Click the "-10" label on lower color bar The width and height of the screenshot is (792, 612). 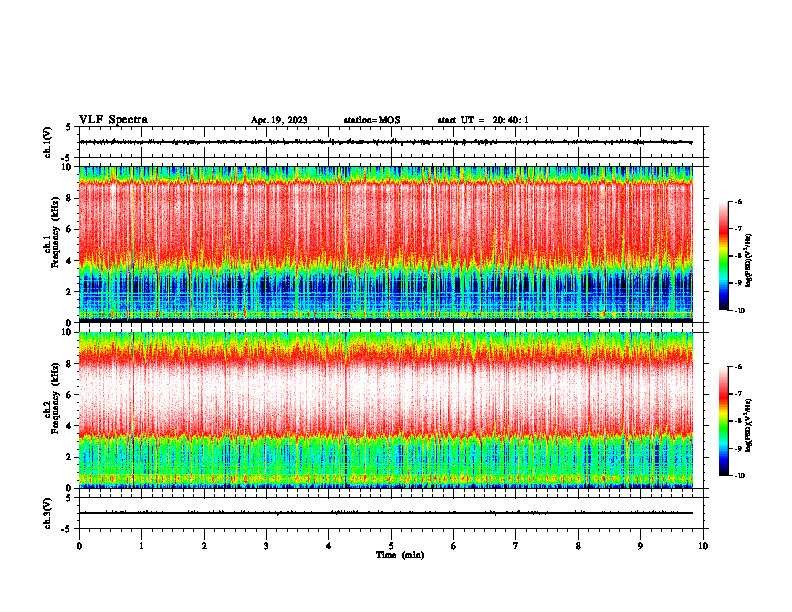pyautogui.click(x=739, y=476)
